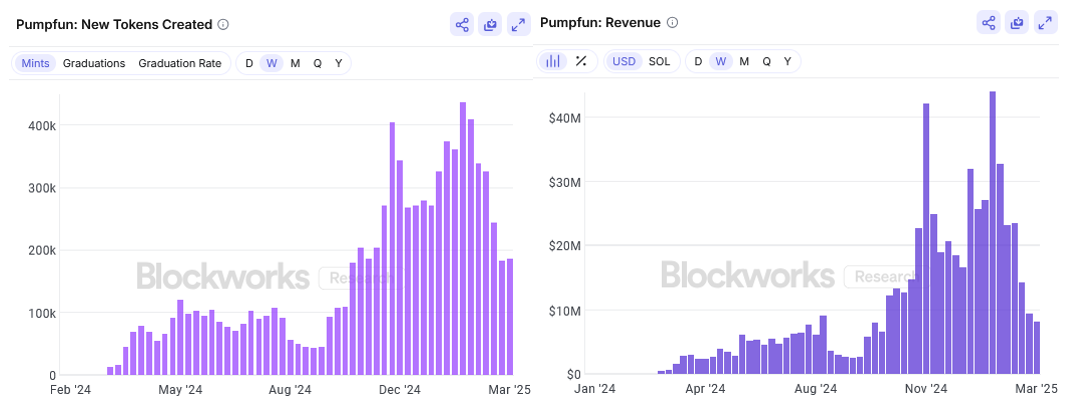The width and height of the screenshot is (1077, 410).
Task: Click May '24 x-axis label
Action: pyautogui.click(x=180, y=390)
